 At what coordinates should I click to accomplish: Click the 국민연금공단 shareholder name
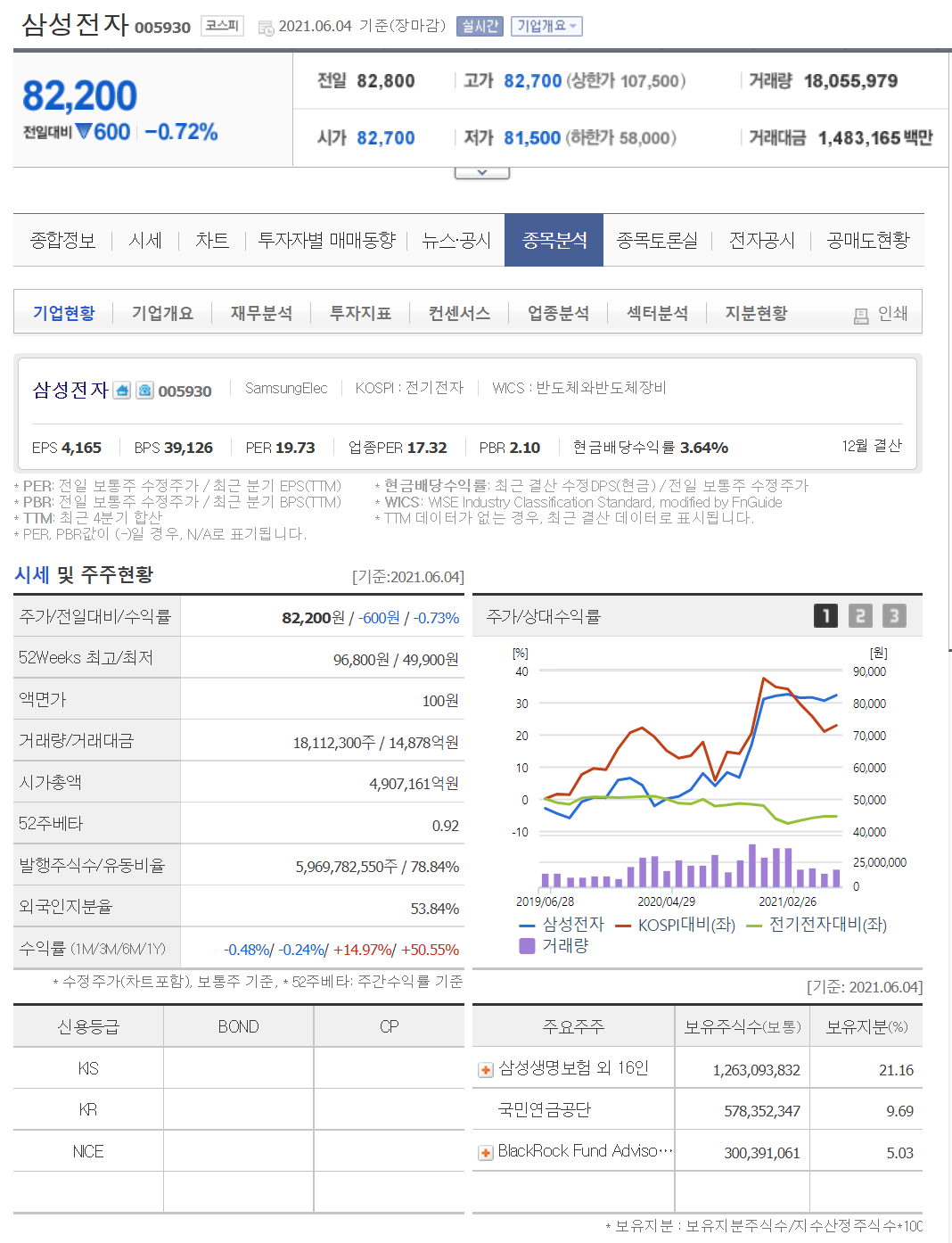pos(545,1110)
